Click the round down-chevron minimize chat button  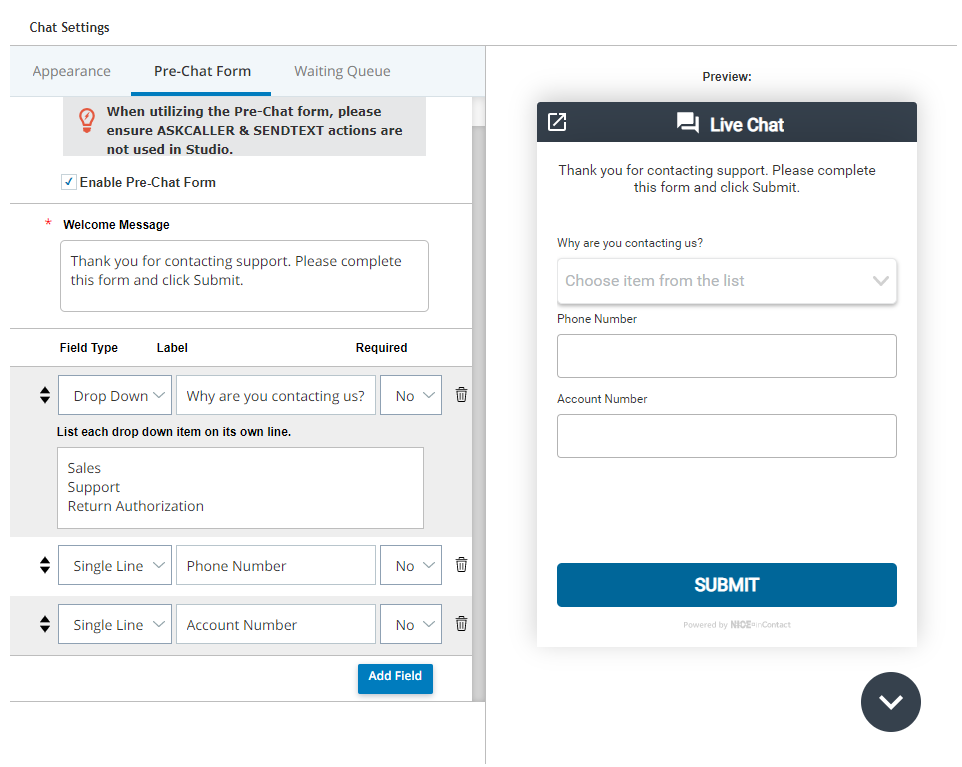coord(890,701)
